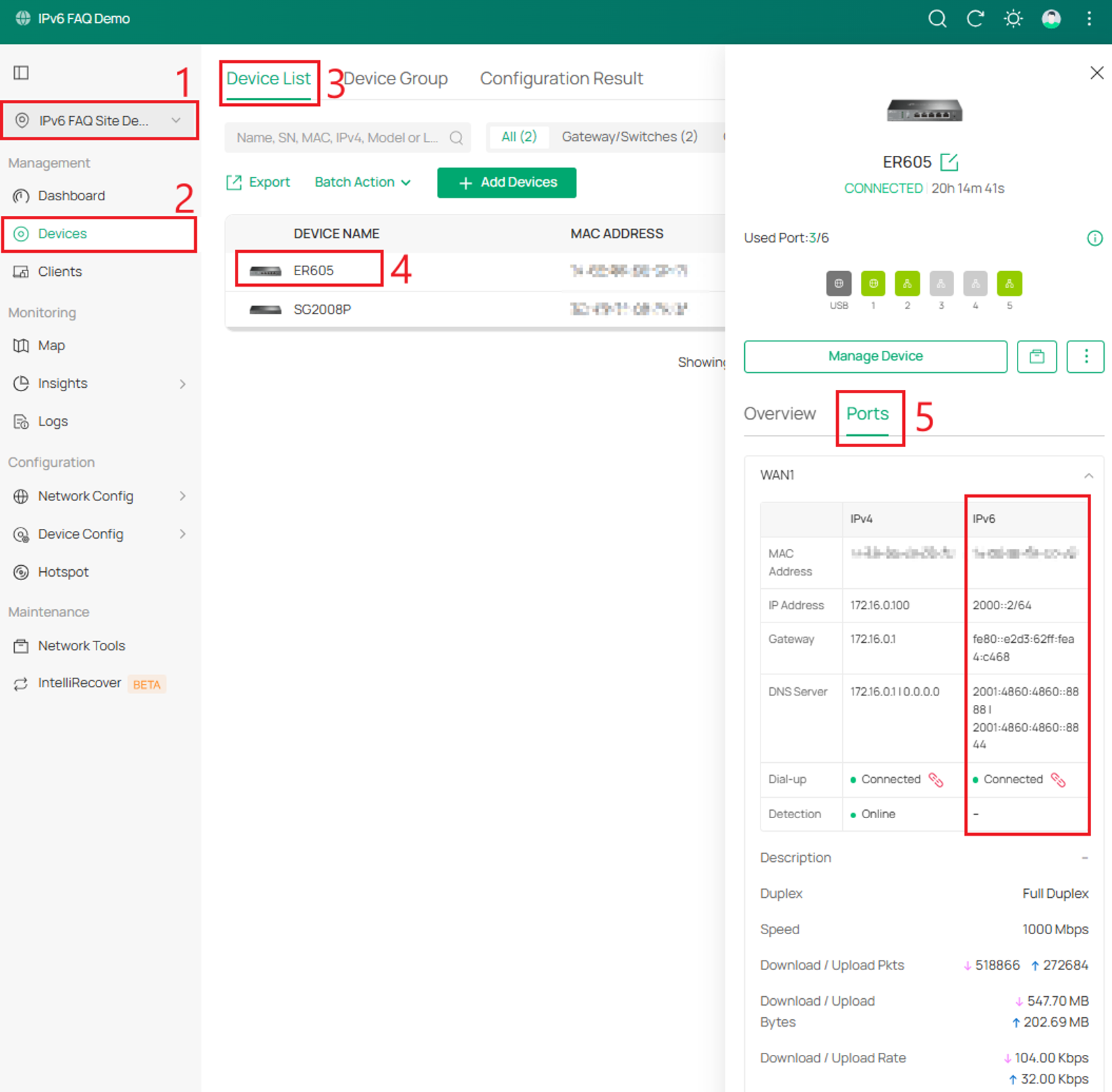The width and height of the screenshot is (1112, 1092).
Task: Click the Manage Device button
Action: coord(876,357)
